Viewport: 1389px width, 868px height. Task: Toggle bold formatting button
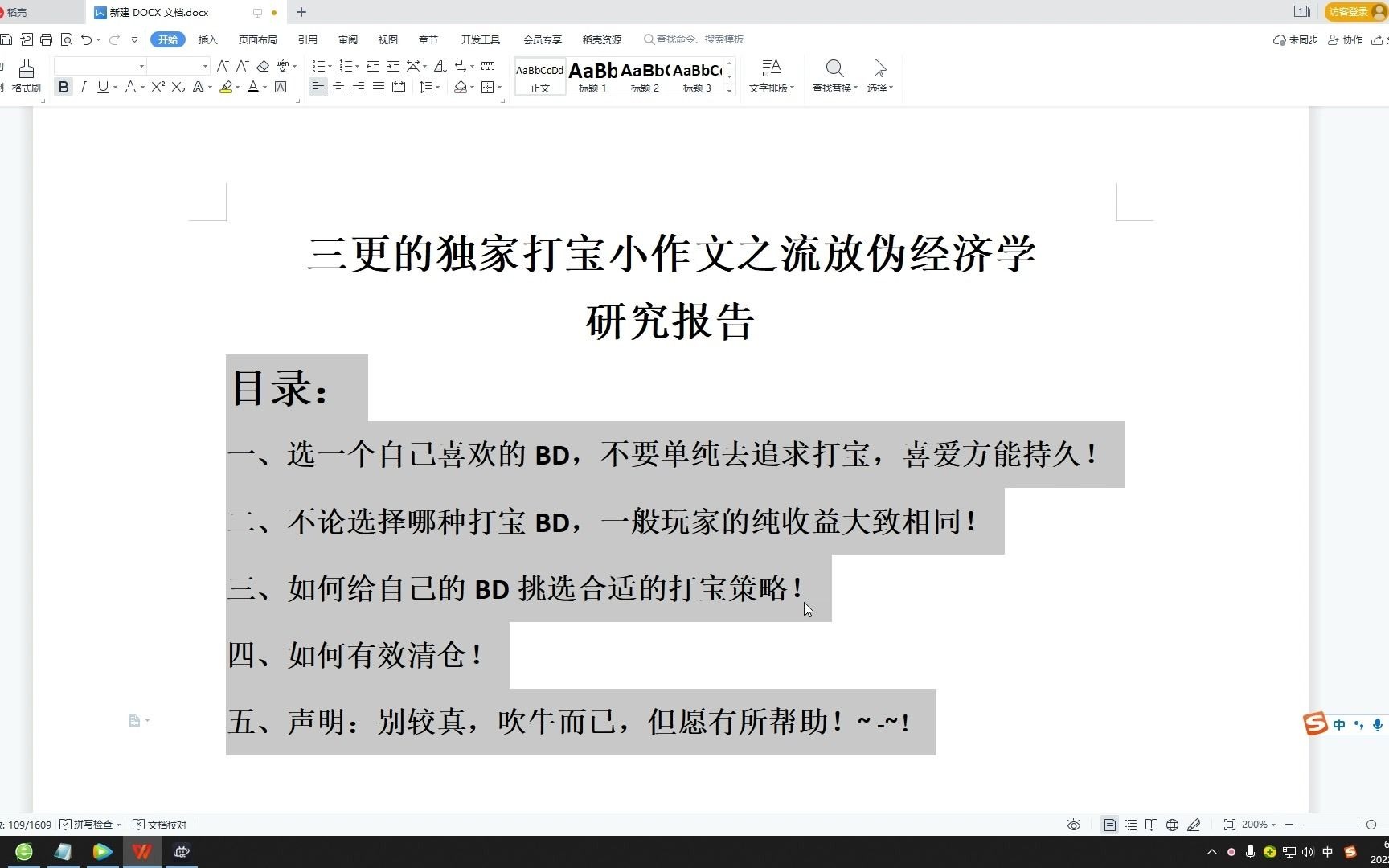tap(64, 87)
